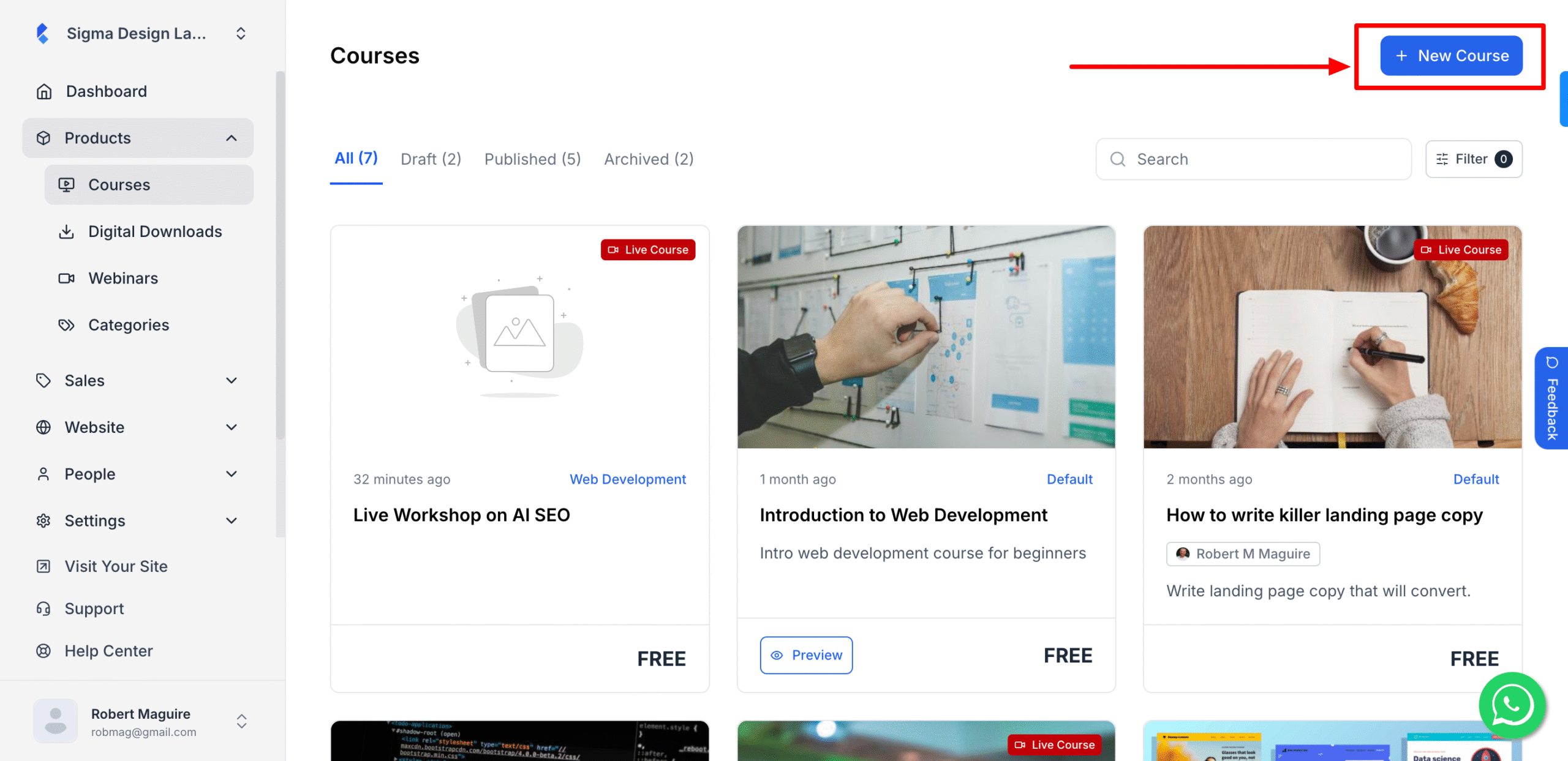The image size is (1568, 761).
Task: Preview the Introduction to Web Development course
Action: point(806,655)
